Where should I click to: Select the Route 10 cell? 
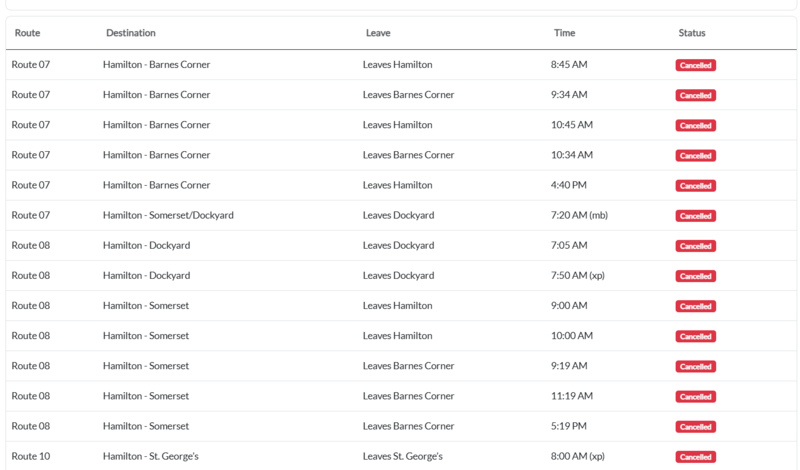click(x=31, y=456)
